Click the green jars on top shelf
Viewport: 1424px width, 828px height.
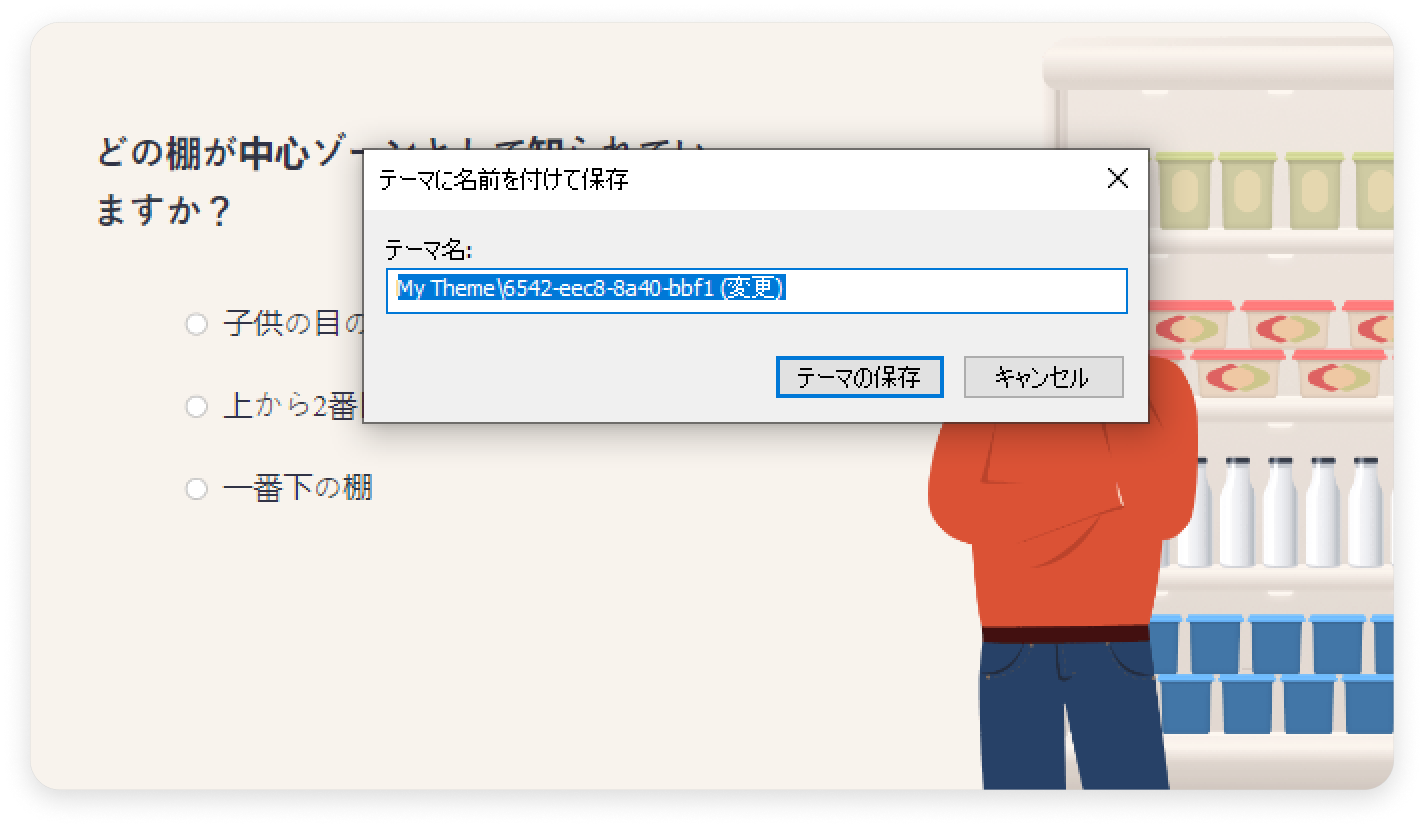click(1271, 190)
